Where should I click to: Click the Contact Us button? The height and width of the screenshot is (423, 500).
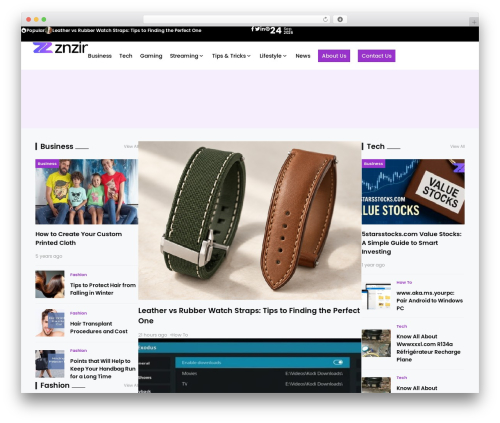377,56
